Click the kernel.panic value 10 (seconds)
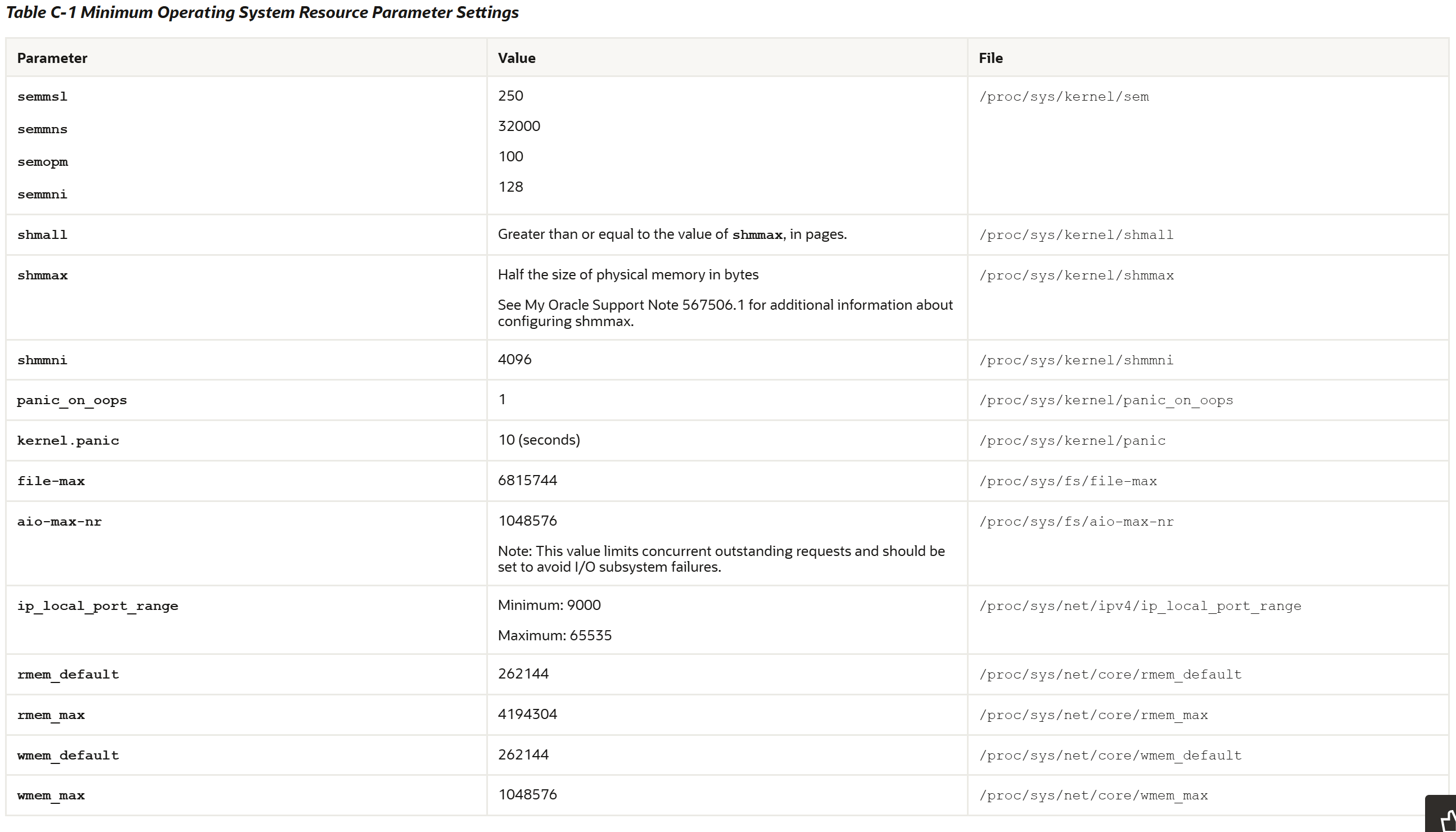 click(x=539, y=440)
